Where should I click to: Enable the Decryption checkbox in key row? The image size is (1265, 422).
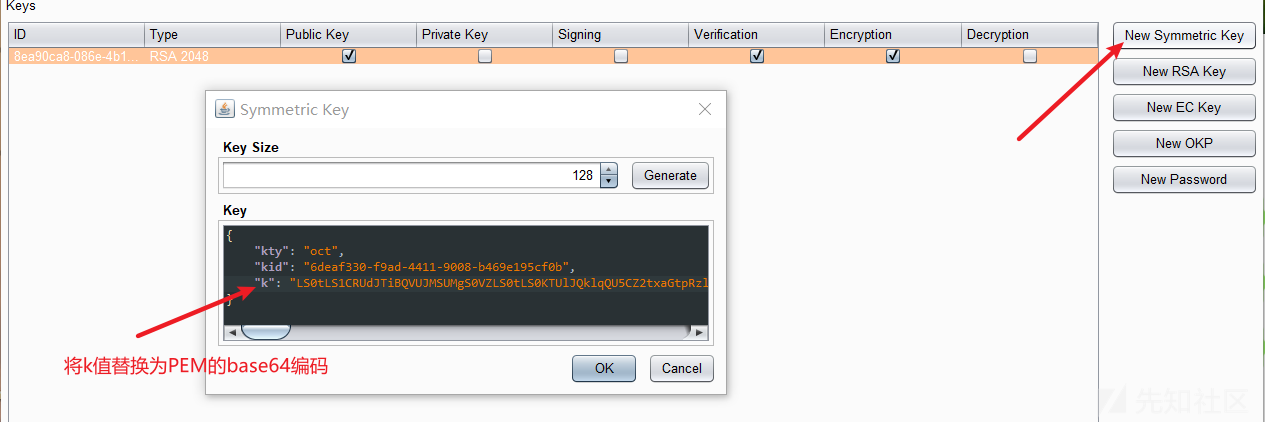(x=1030, y=57)
